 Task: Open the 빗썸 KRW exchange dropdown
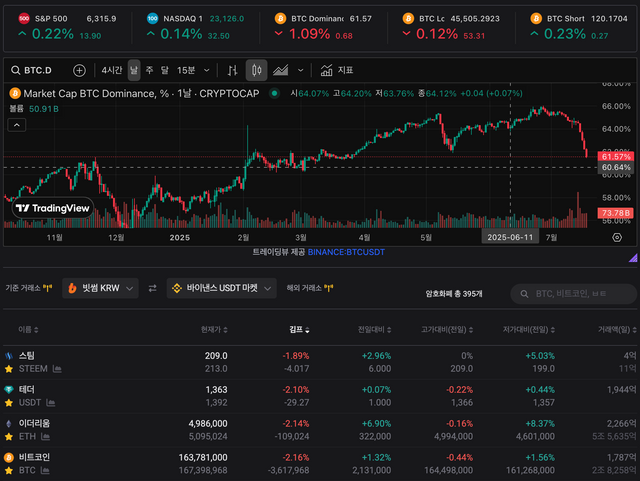pyautogui.click(x=100, y=288)
